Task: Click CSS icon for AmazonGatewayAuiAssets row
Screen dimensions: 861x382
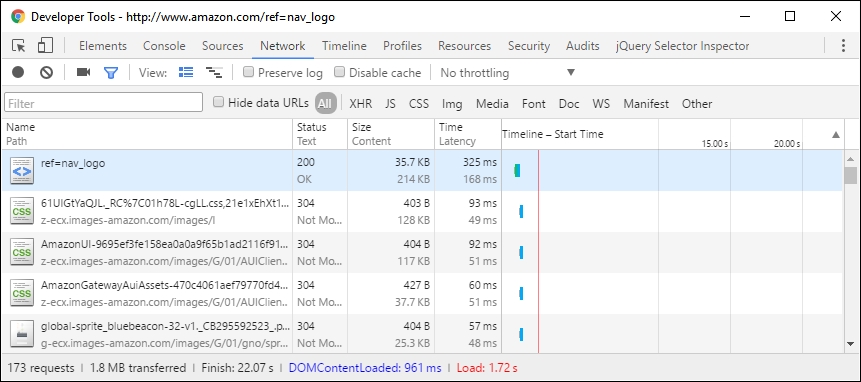Action: (x=23, y=294)
